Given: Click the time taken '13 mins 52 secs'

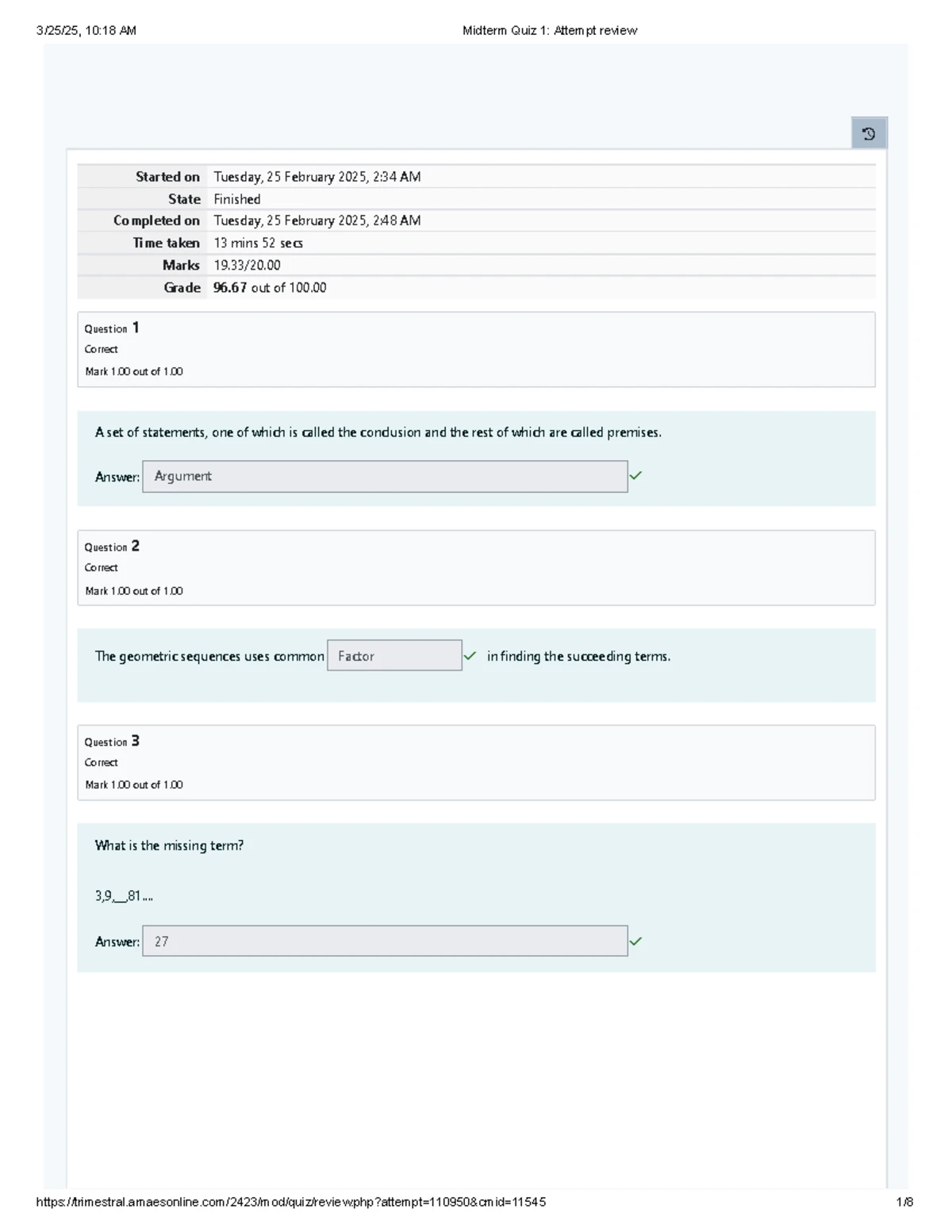Looking at the screenshot, I should click(x=258, y=244).
